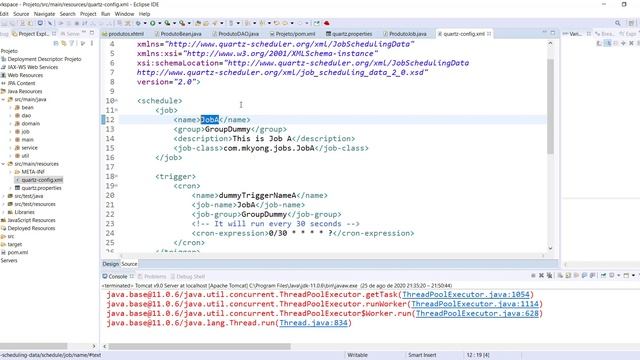Open ThreadPoolExecutor.java:1114 link

475,304
